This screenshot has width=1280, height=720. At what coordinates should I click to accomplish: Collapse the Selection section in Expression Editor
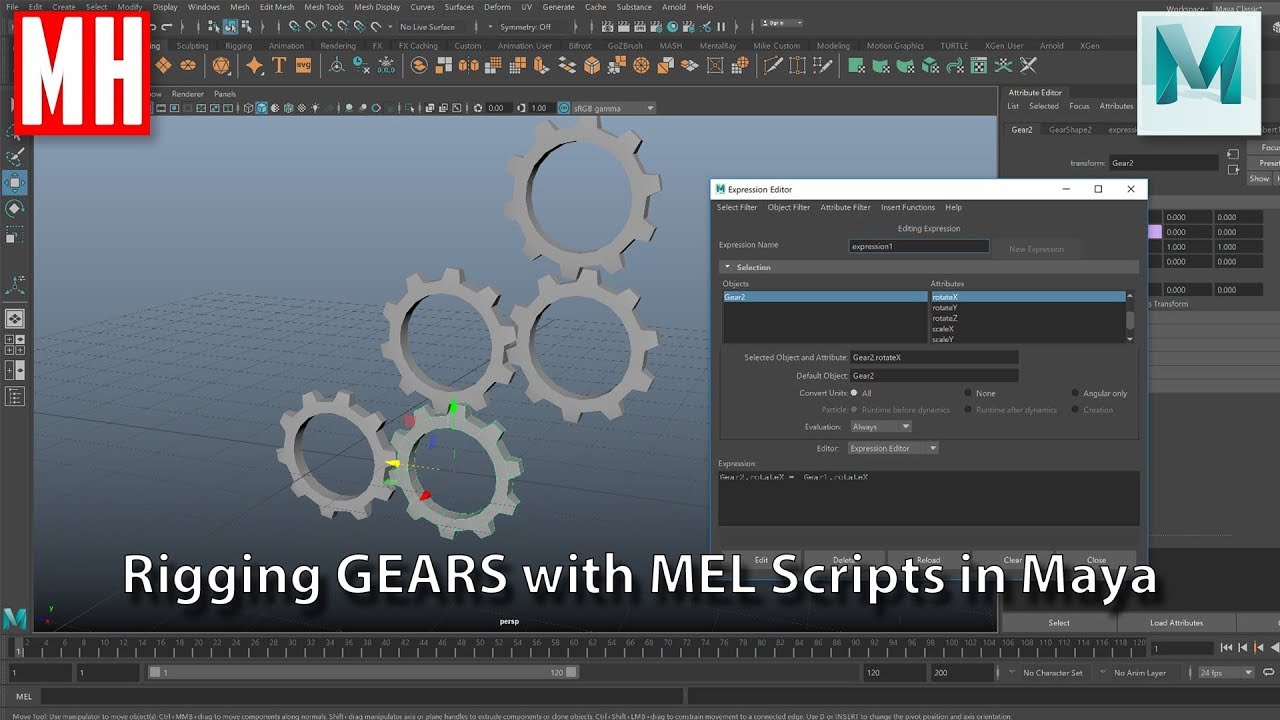[x=728, y=268]
